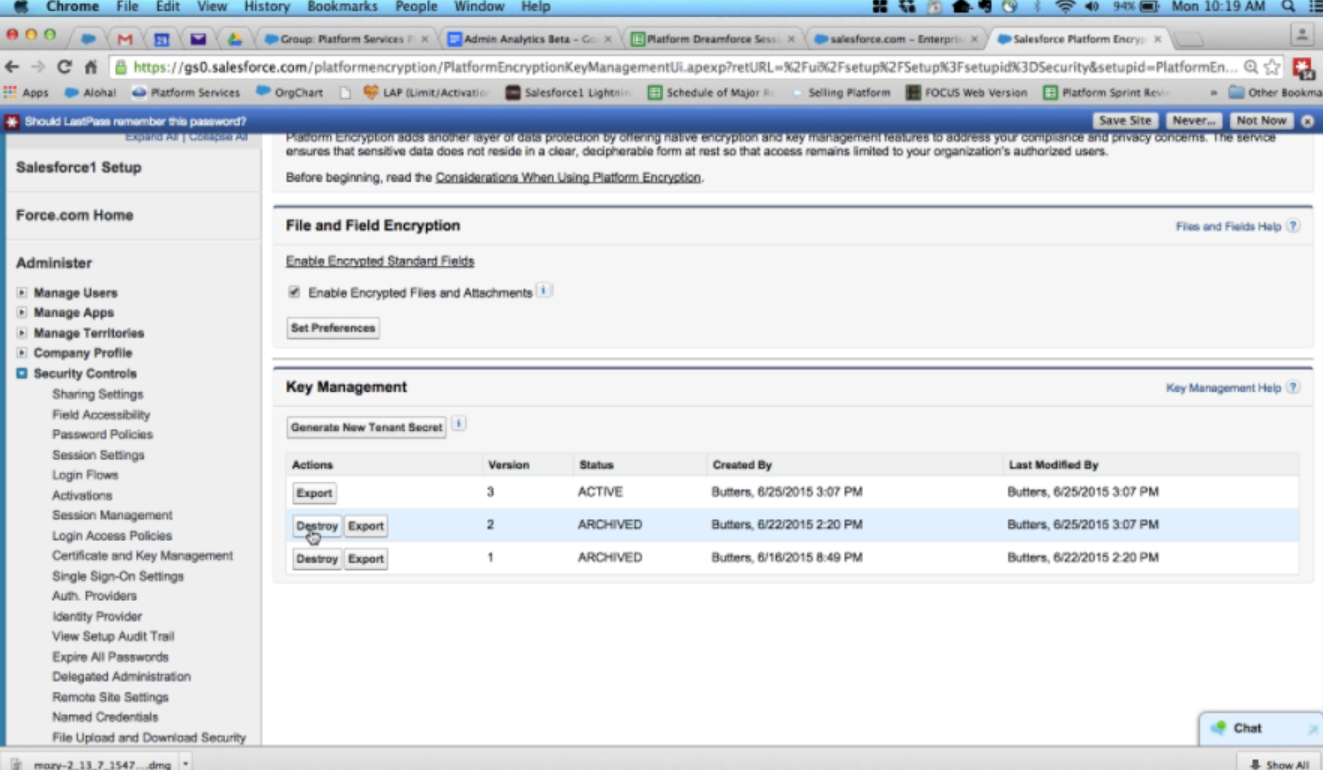
Task: Open the Other Bookmarks folder
Action: [x=1274, y=92]
